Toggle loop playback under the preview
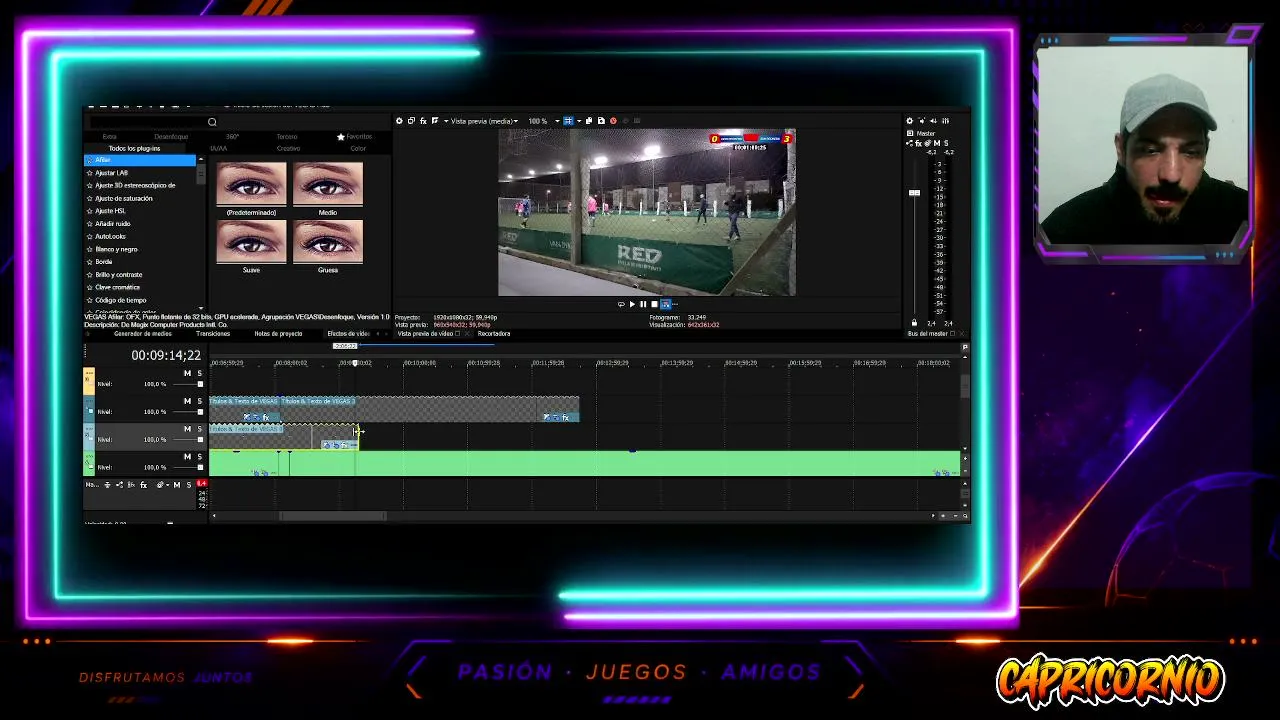This screenshot has width=1280, height=720. coord(621,304)
